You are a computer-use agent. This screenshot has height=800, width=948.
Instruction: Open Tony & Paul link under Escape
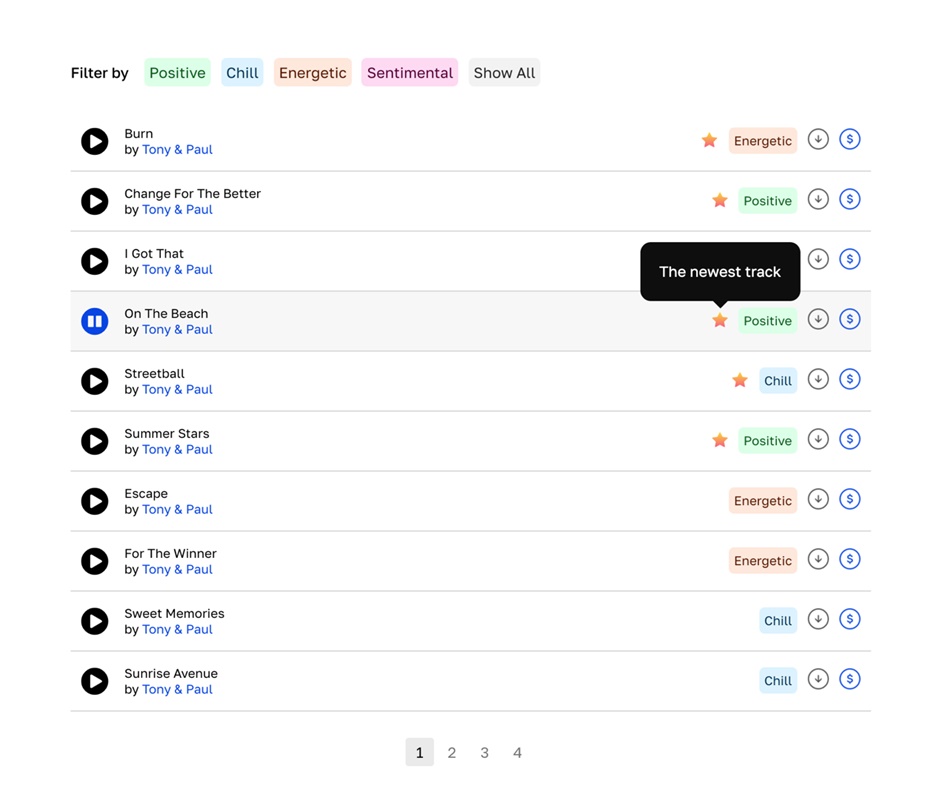(x=177, y=510)
